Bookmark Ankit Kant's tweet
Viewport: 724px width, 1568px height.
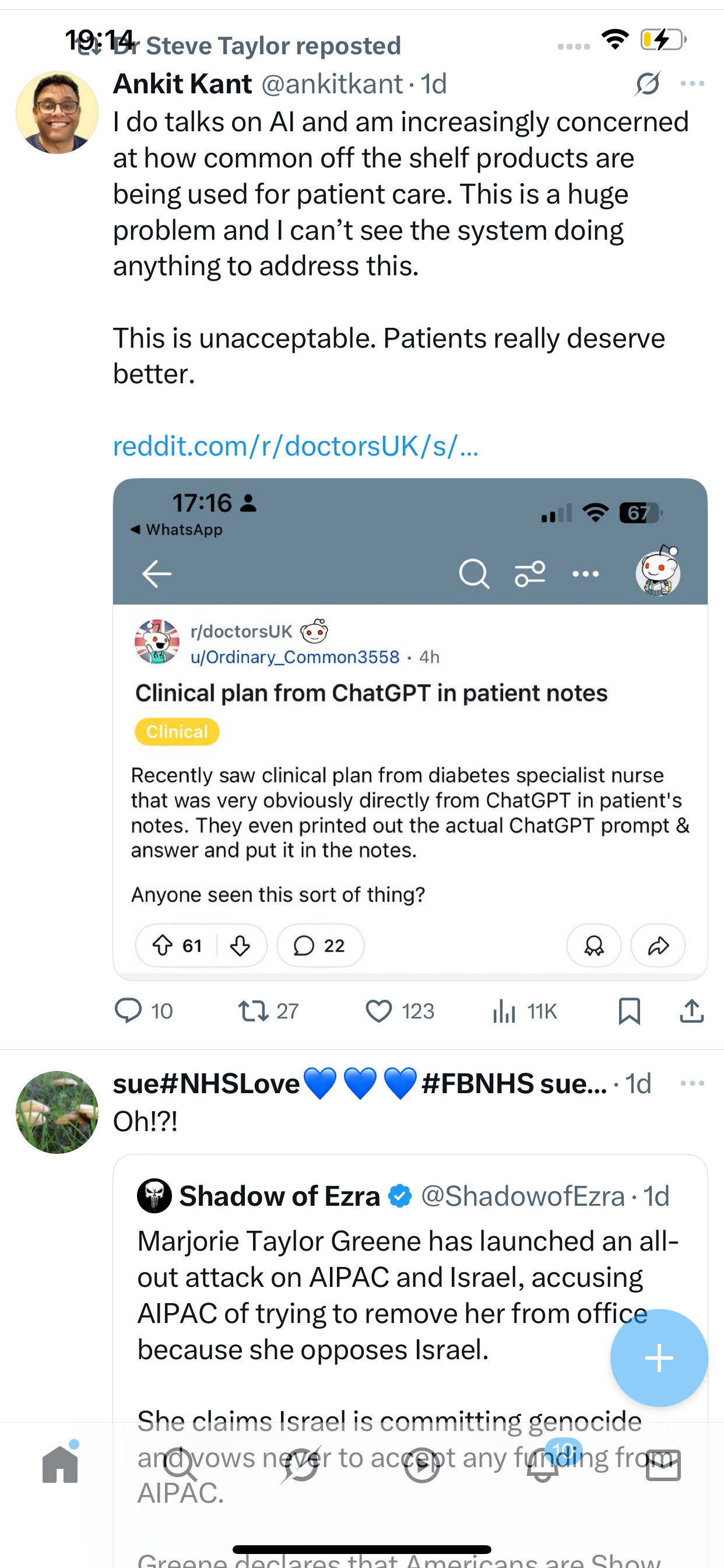tap(629, 1011)
